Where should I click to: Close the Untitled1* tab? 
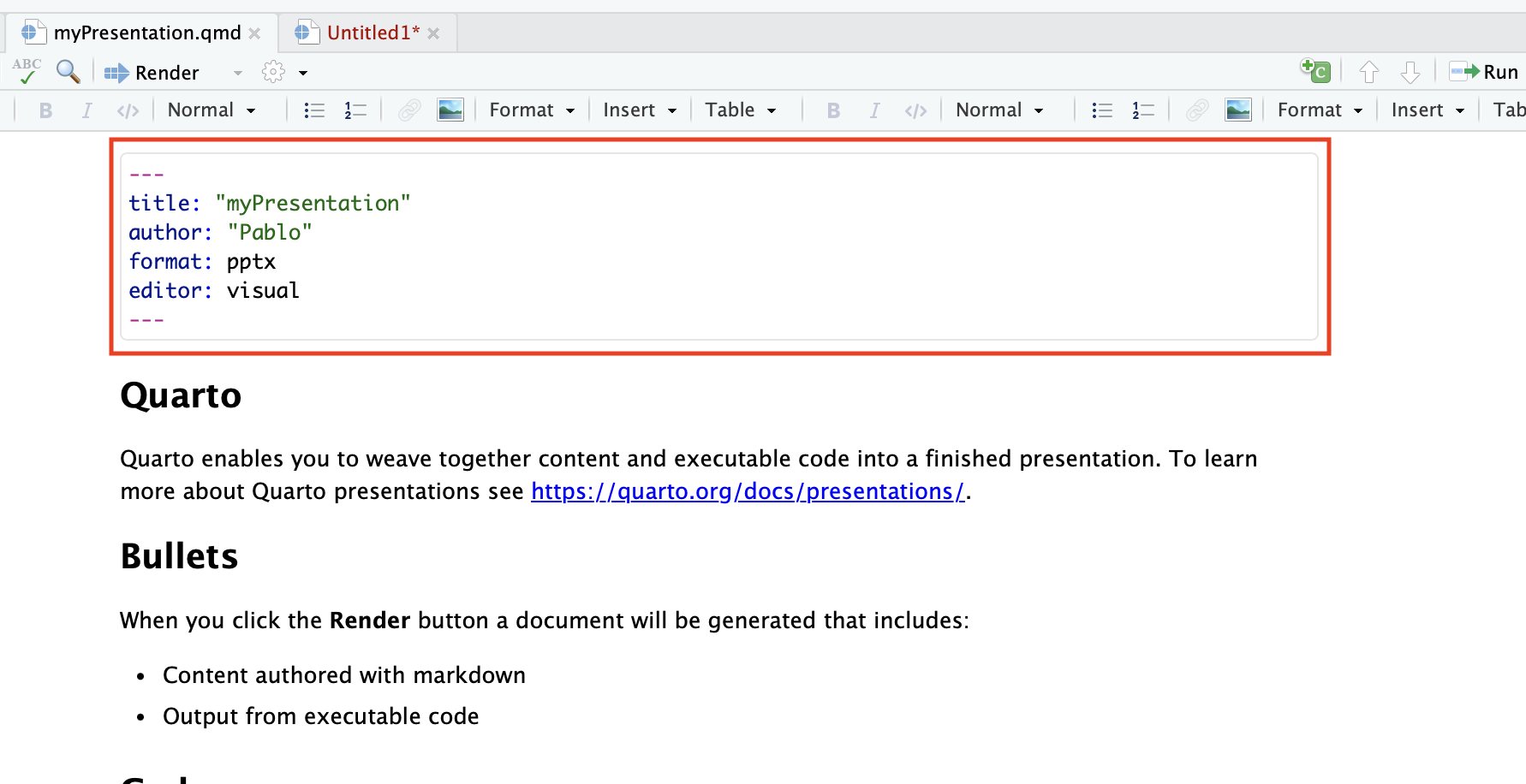[x=433, y=33]
